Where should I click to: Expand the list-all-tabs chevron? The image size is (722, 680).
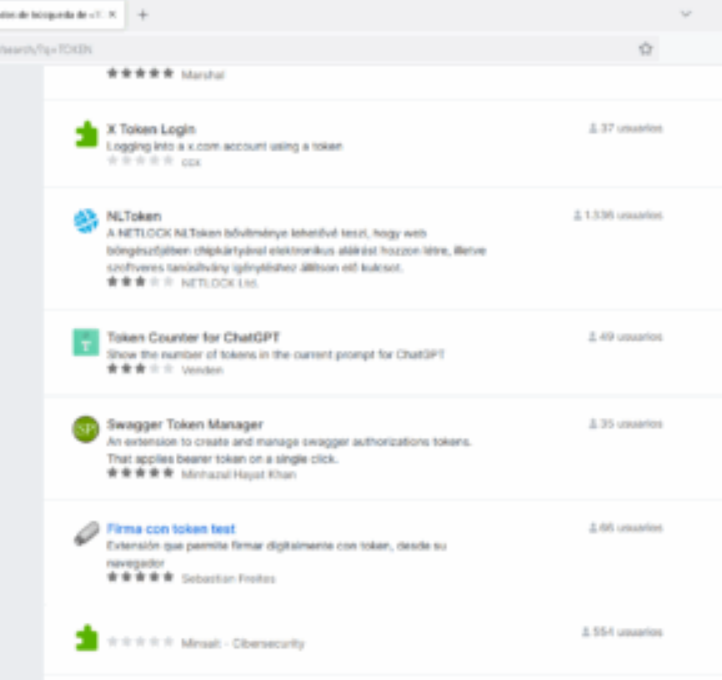pos(686,15)
